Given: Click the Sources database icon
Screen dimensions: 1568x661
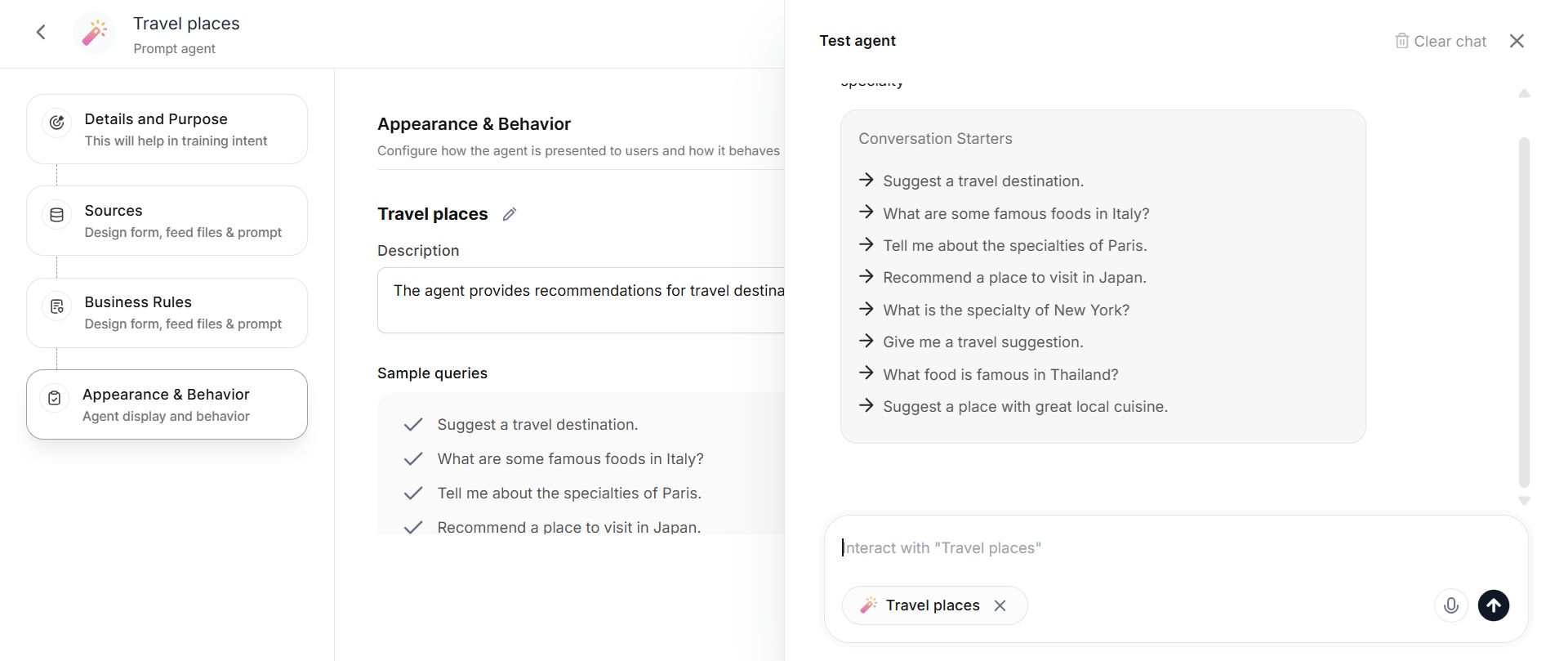Looking at the screenshot, I should [57, 215].
